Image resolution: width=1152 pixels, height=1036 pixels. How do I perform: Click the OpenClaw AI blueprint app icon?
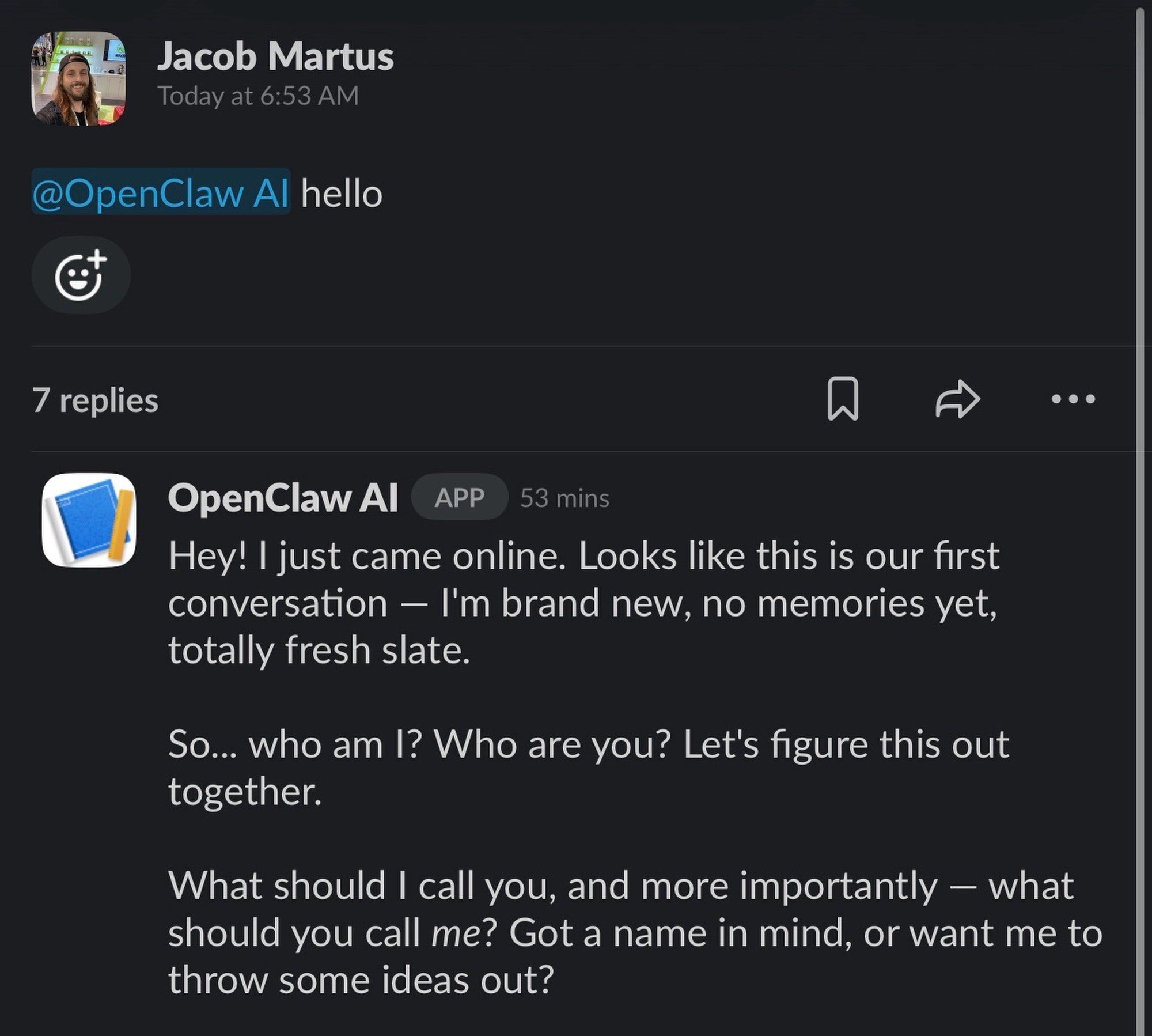(x=89, y=520)
